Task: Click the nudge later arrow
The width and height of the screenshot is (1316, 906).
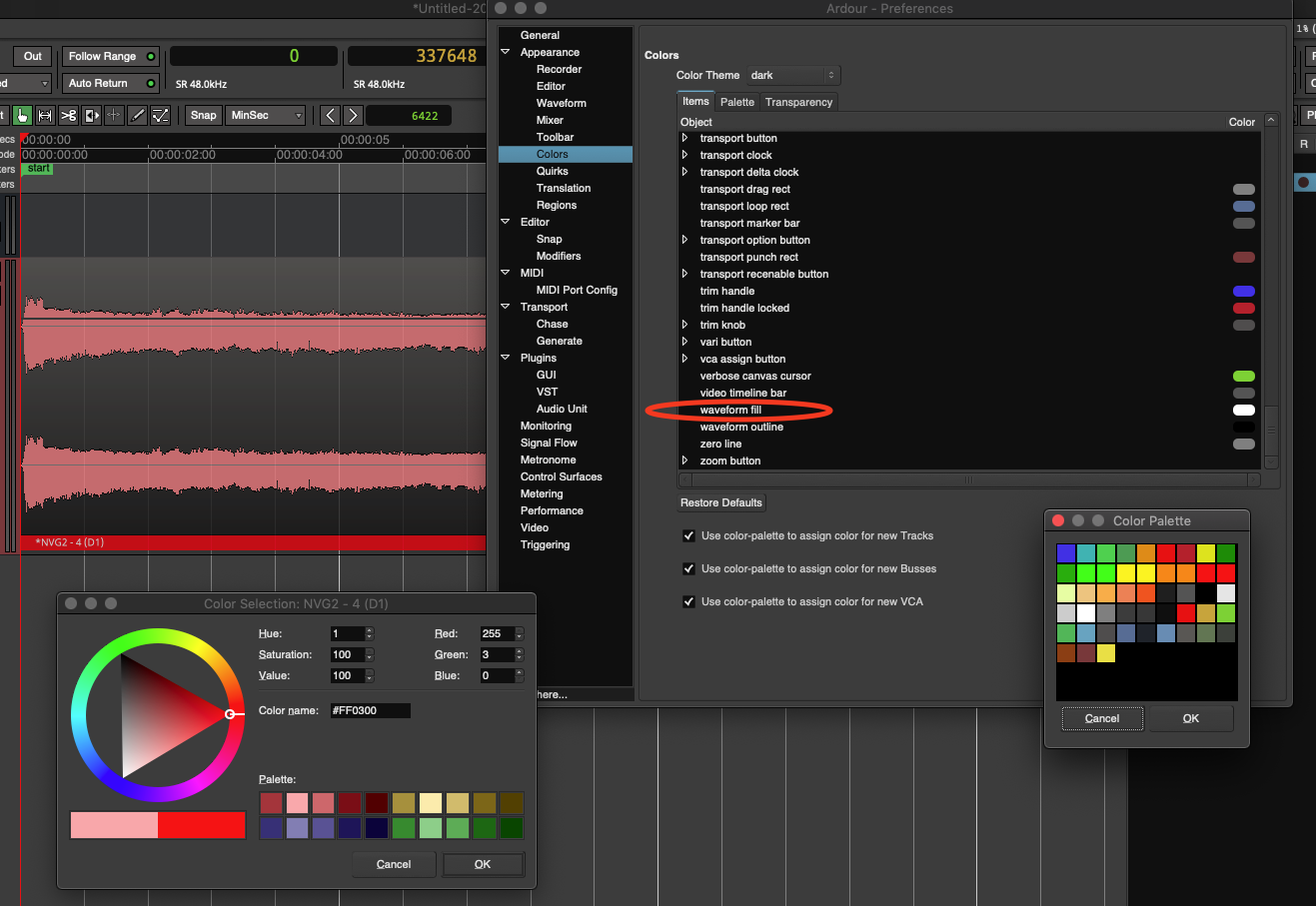Action: pos(352,116)
